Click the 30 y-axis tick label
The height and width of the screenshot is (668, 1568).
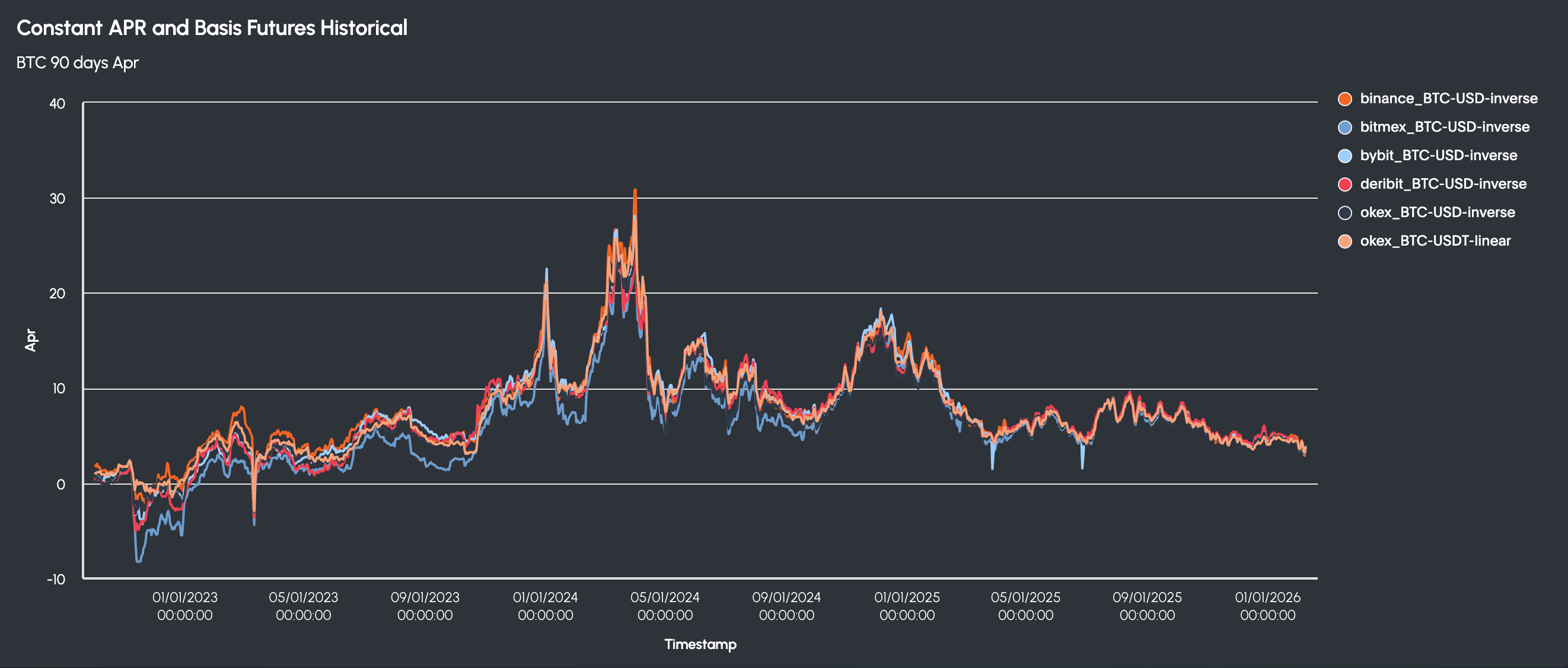(x=57, y=199)
